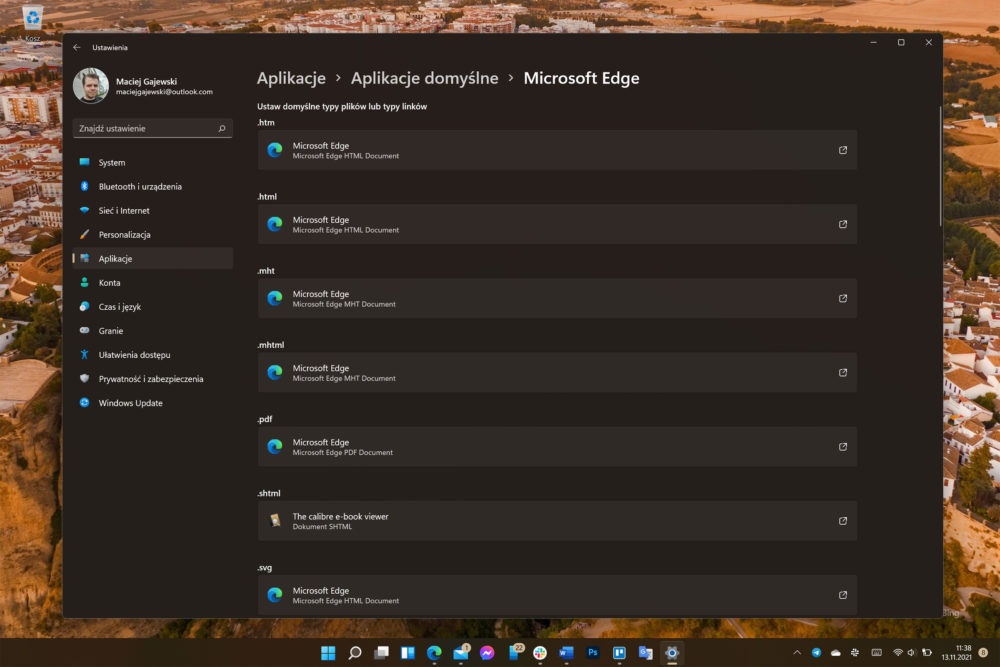This screenshot has height=667, width=1000.
Task: Change the default app for .html
Action: [557, 224]
